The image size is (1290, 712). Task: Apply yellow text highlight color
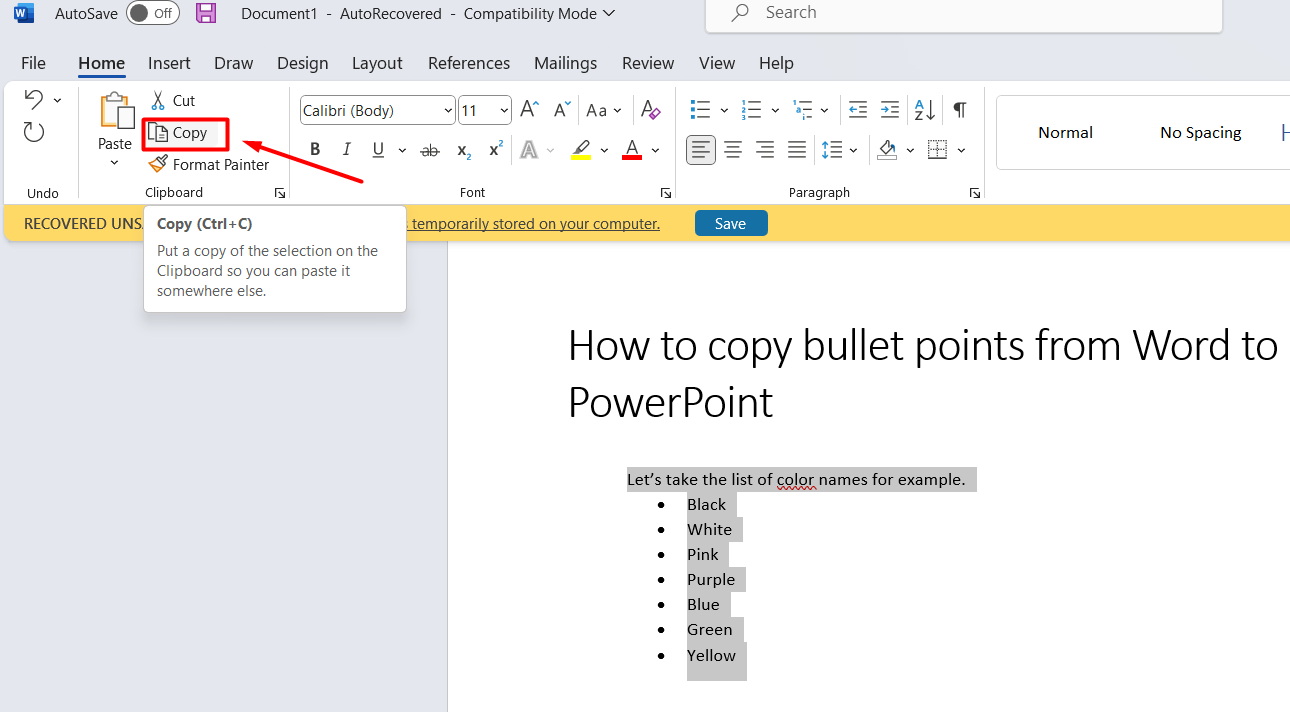(x=581, y=150)
